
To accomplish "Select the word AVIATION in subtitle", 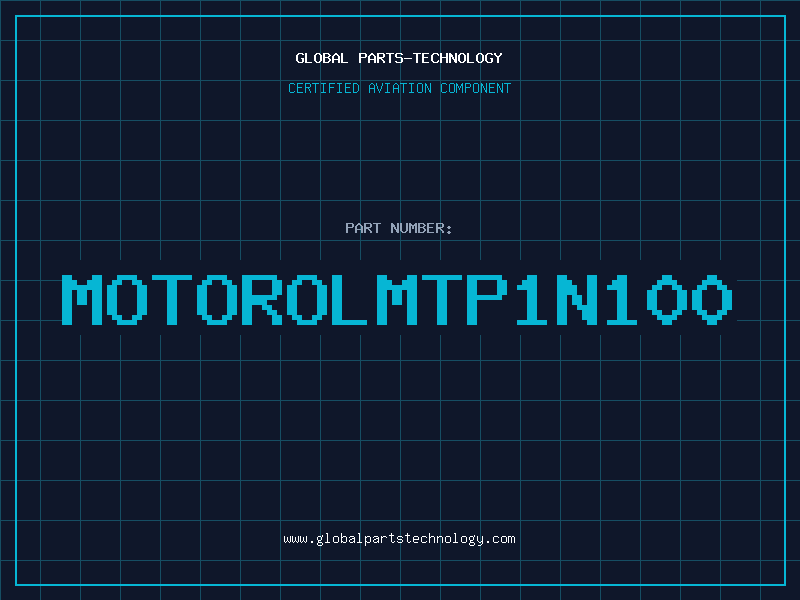I will pos(400,88).
